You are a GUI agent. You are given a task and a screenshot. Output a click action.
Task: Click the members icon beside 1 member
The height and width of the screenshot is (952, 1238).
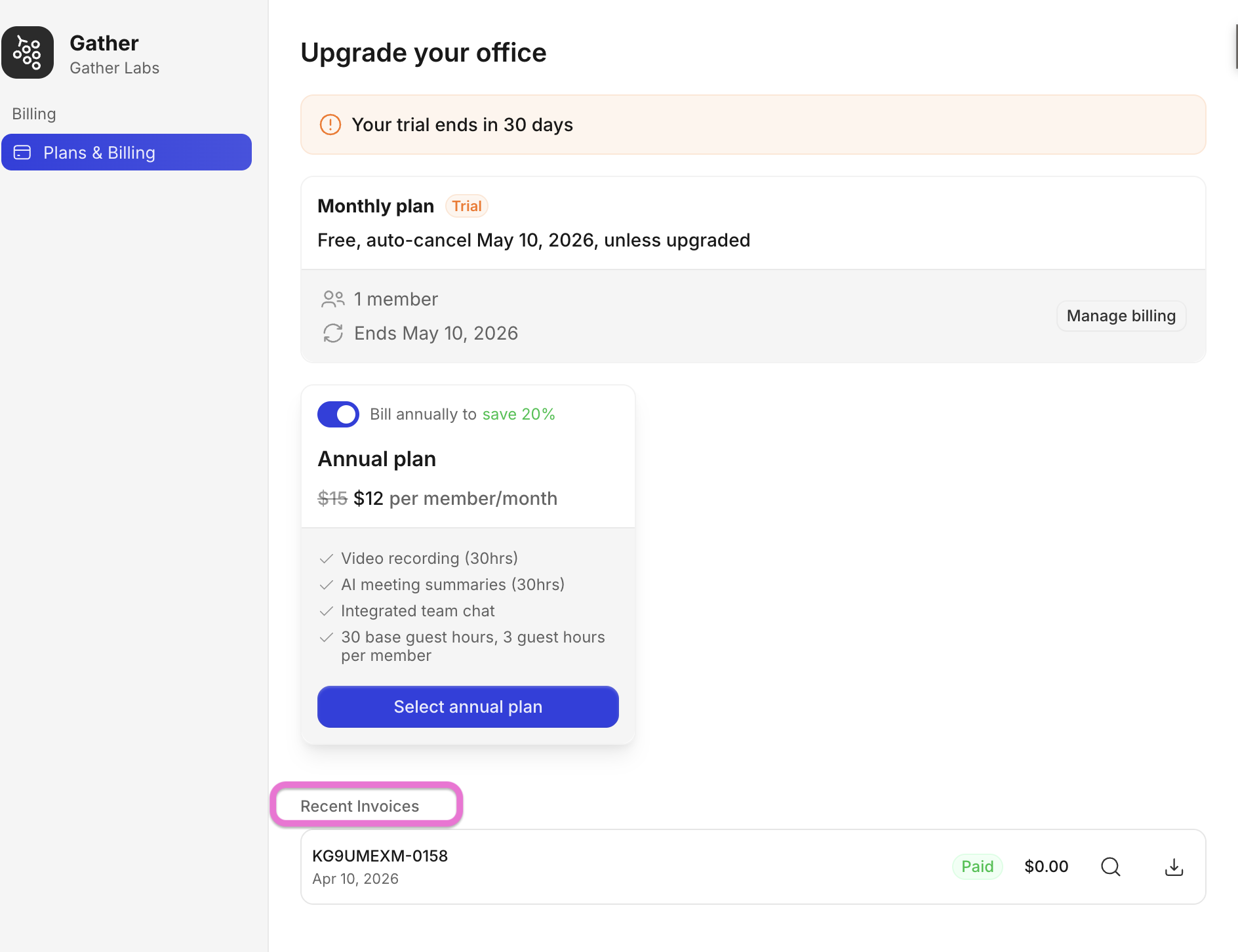pyautogui.click(x=333, y=299)
